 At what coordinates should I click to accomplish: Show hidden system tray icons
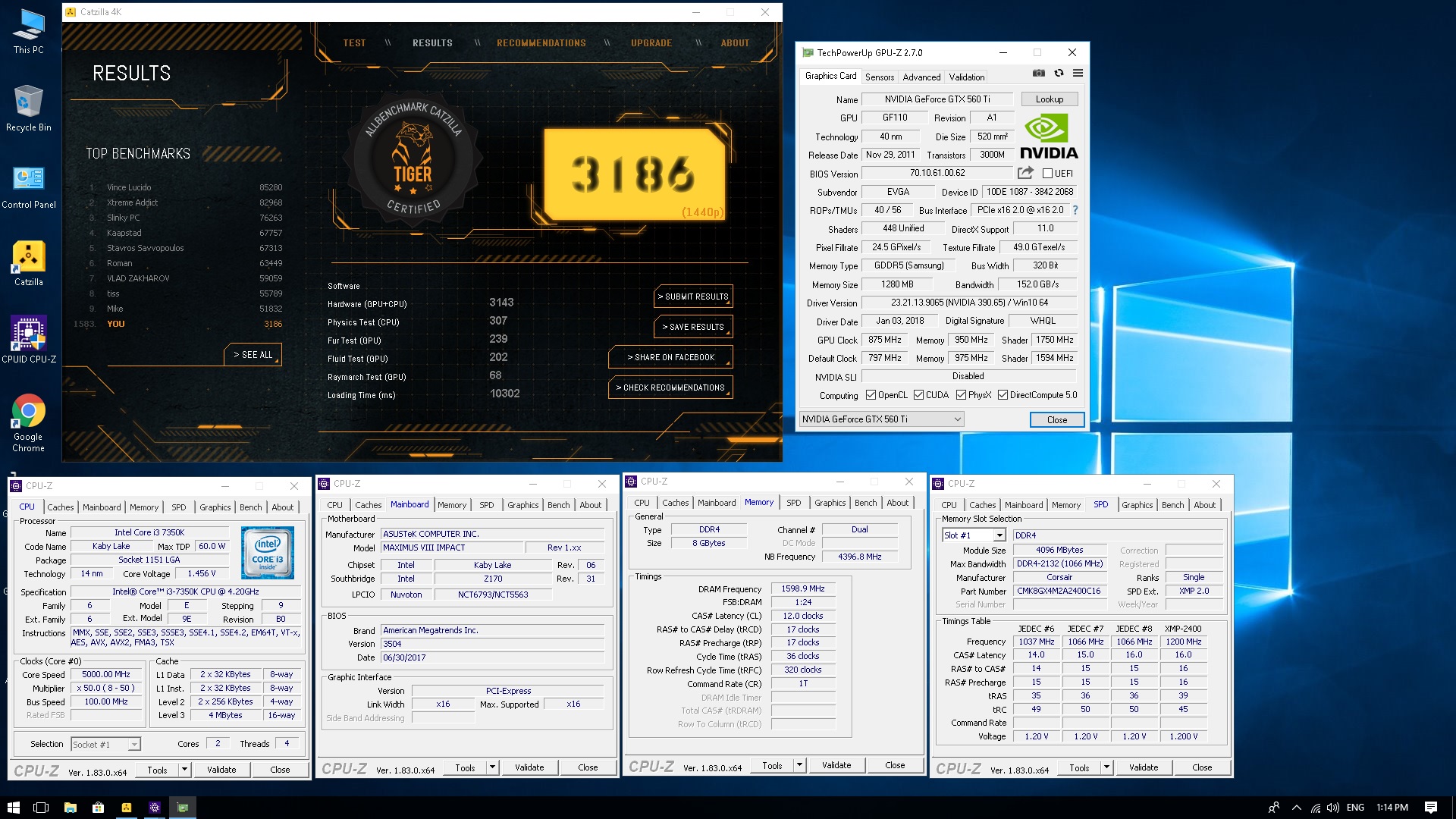[x=1296, y=808]
